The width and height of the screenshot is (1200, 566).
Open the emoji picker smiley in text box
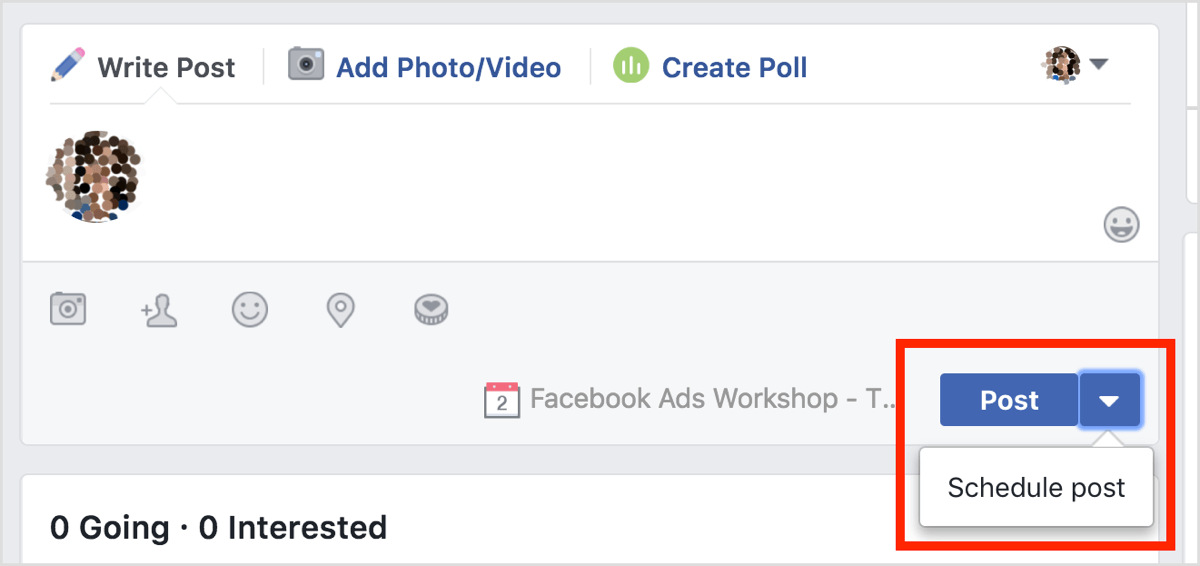point(1121,224)
